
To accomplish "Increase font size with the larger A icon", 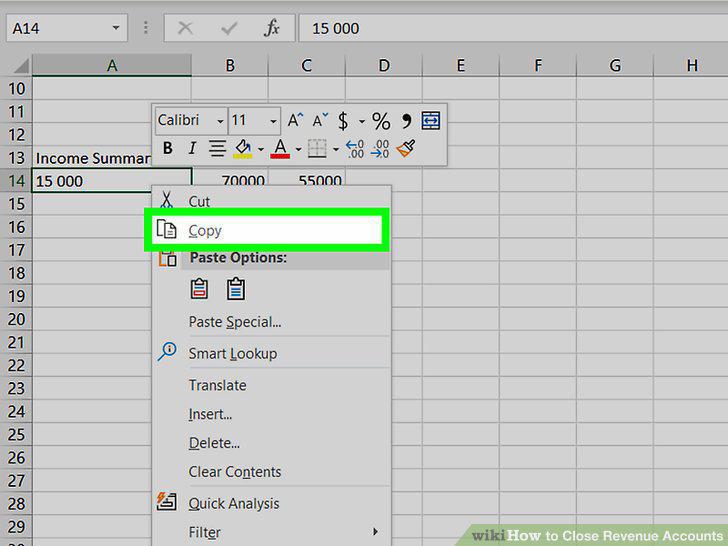I will tap(295, 121).
